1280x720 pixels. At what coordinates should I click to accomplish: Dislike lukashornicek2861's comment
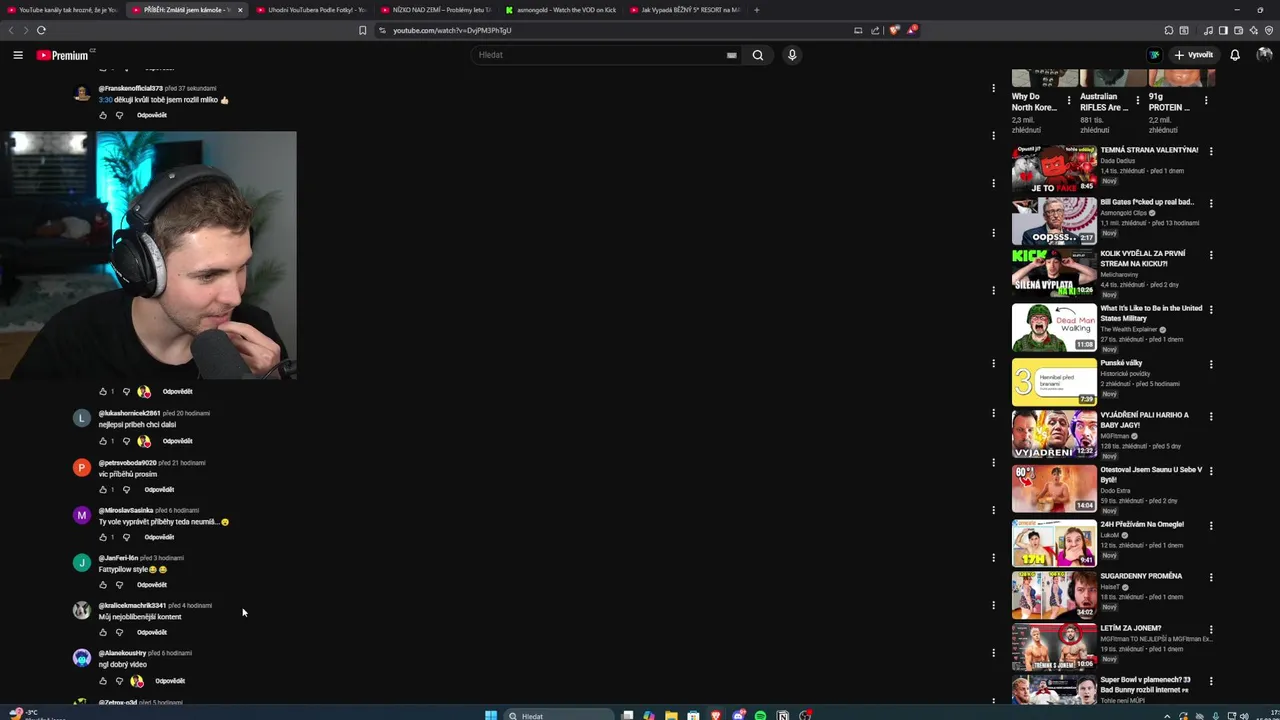126,441
